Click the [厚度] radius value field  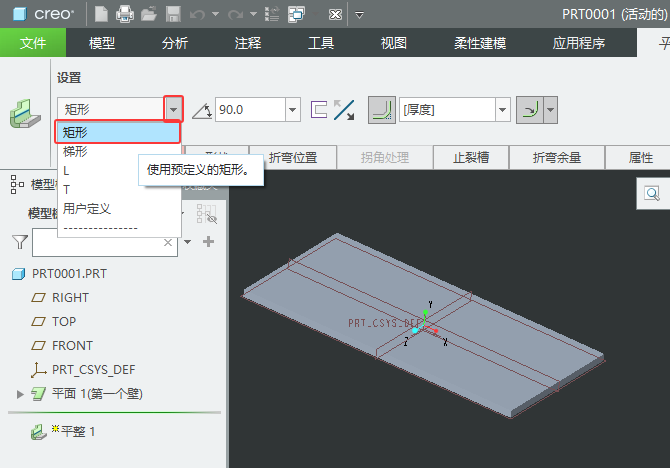pos(447,110)
